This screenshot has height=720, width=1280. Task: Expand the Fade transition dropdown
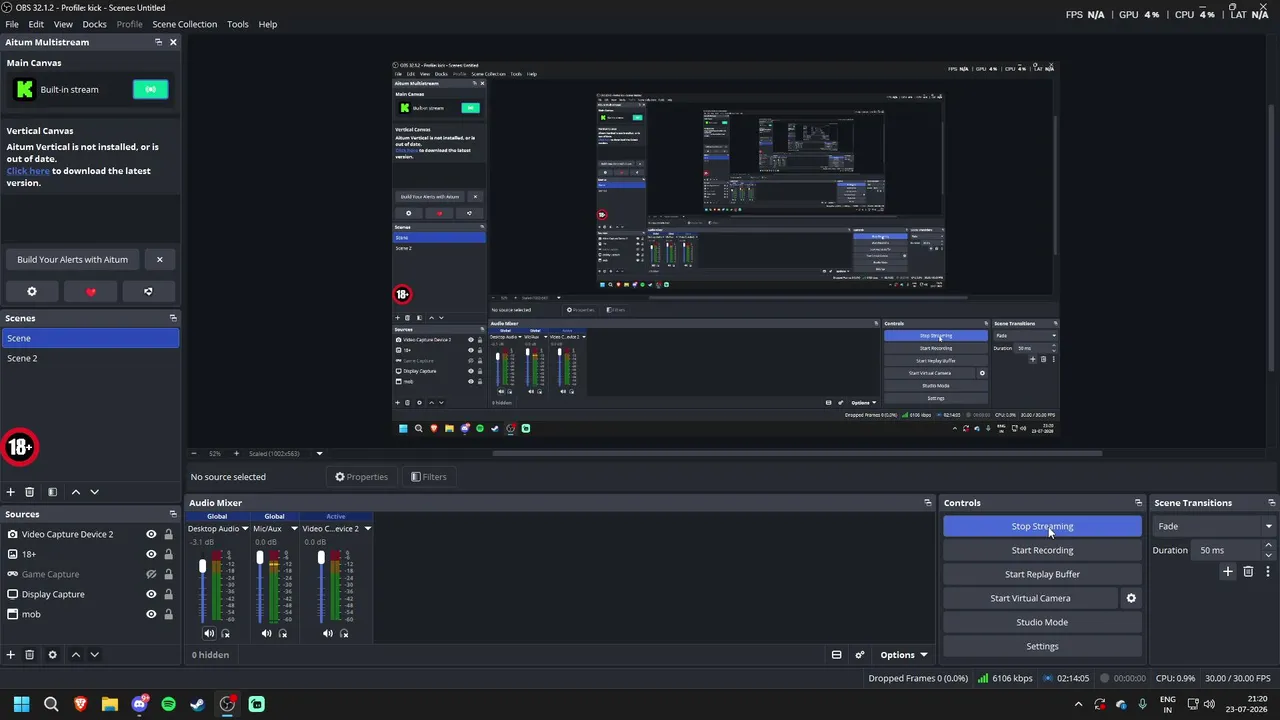1215,526
